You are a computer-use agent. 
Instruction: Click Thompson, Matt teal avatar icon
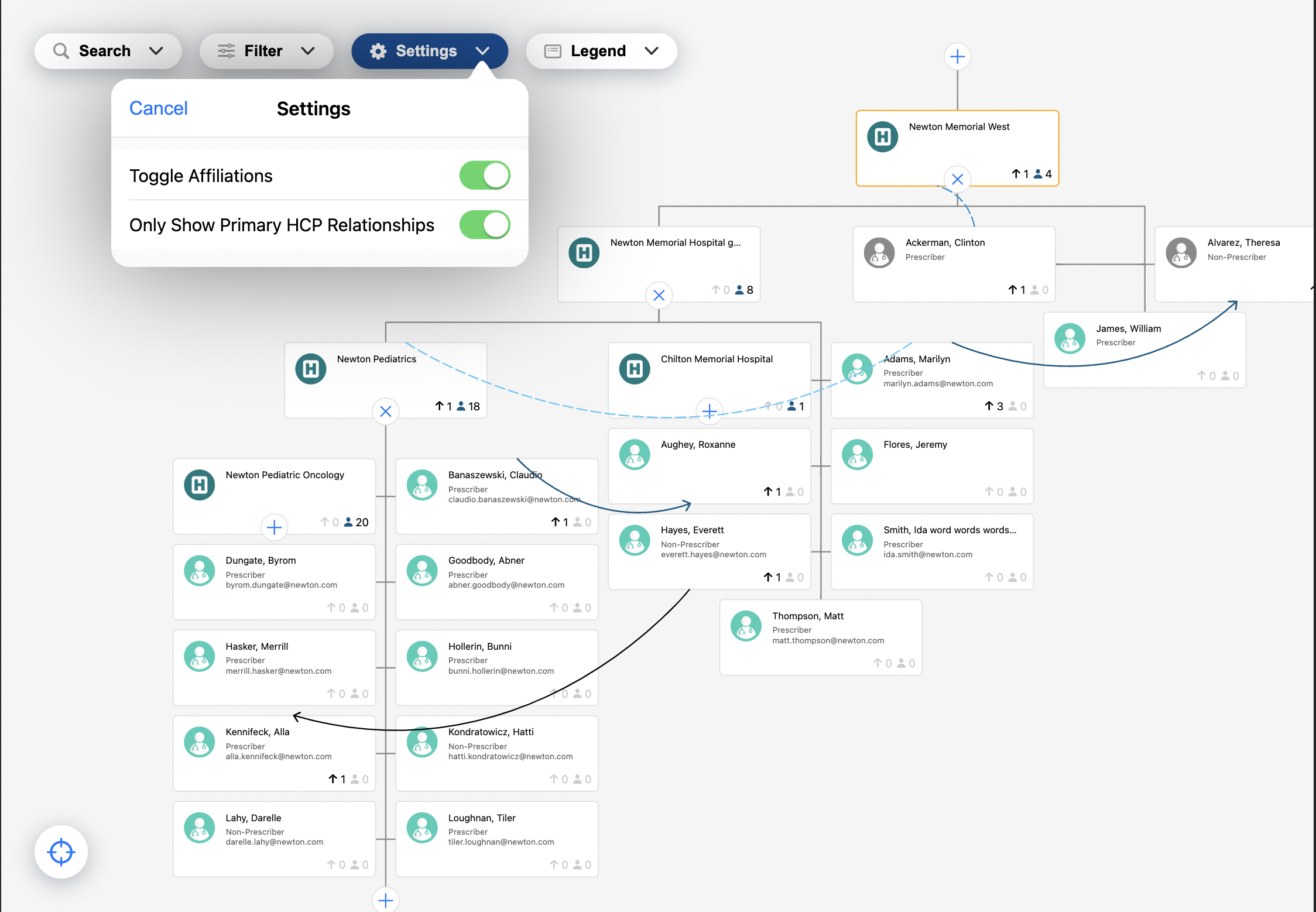746,626
